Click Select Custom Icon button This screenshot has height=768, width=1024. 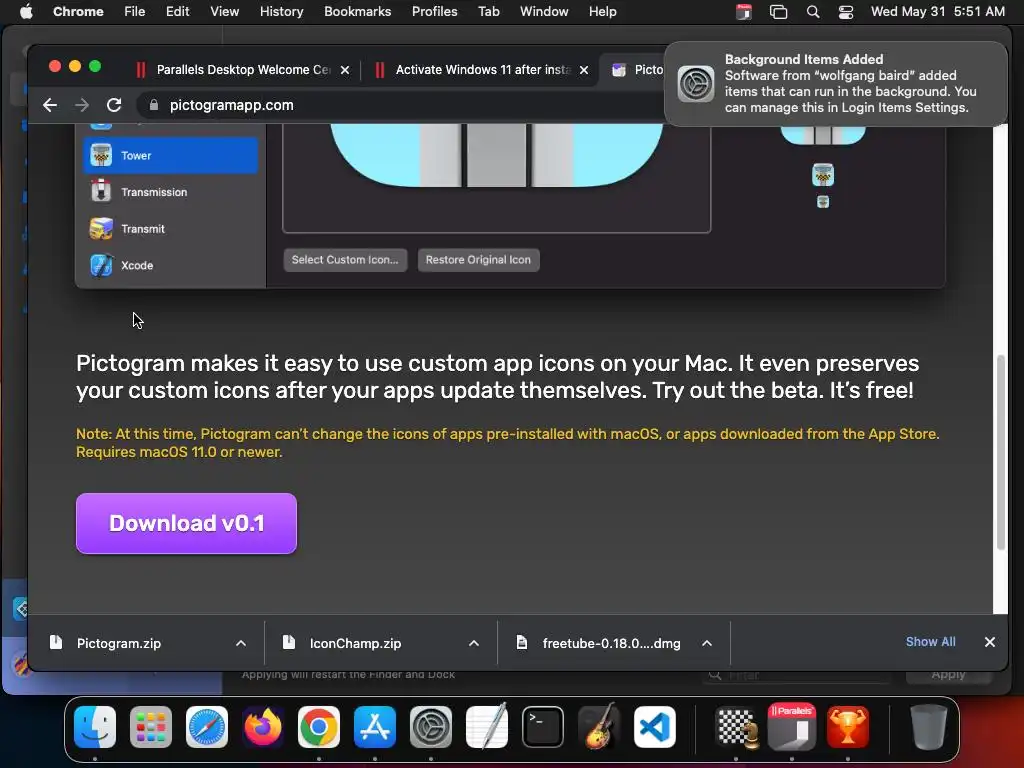click(345, 260)
